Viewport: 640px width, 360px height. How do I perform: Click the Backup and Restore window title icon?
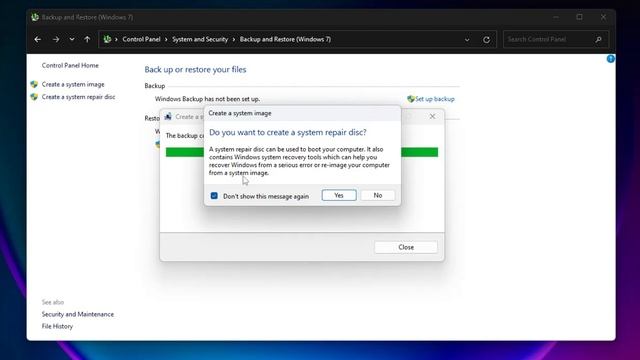[x=35, y=17]
